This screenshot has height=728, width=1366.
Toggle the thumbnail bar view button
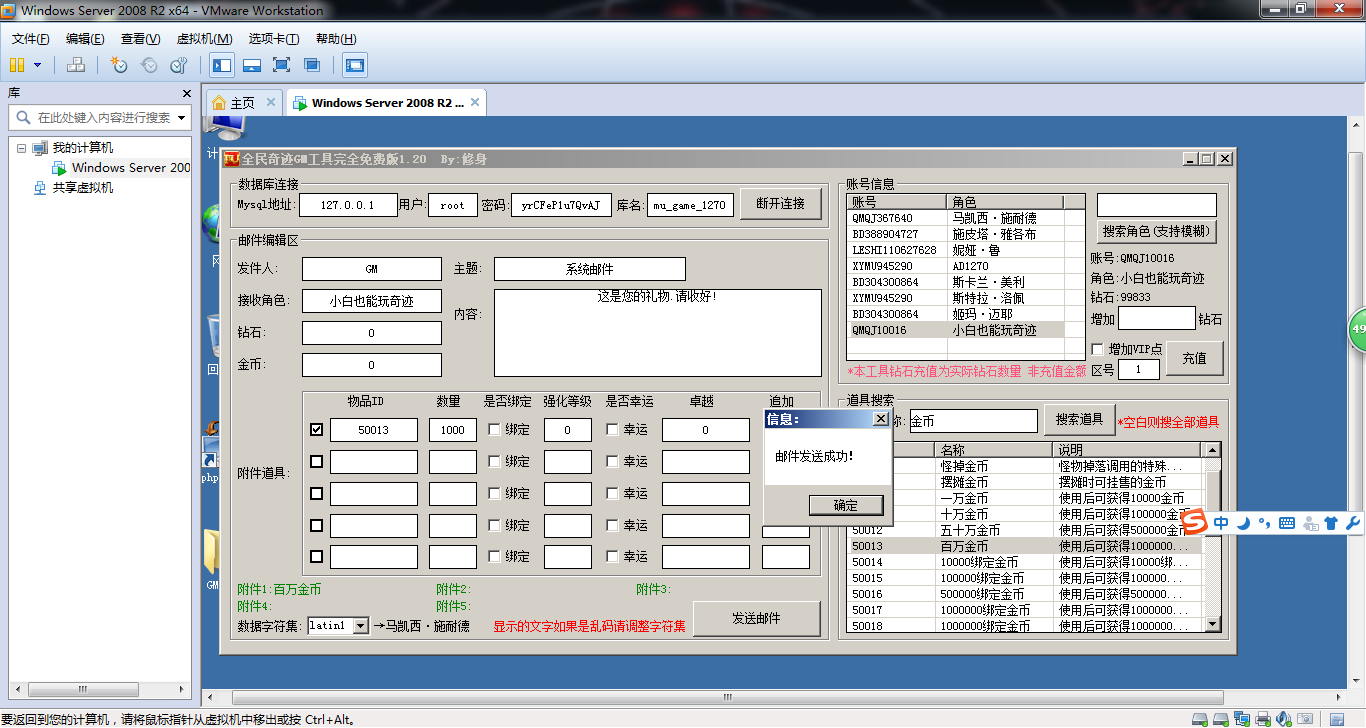click(252, 65)
